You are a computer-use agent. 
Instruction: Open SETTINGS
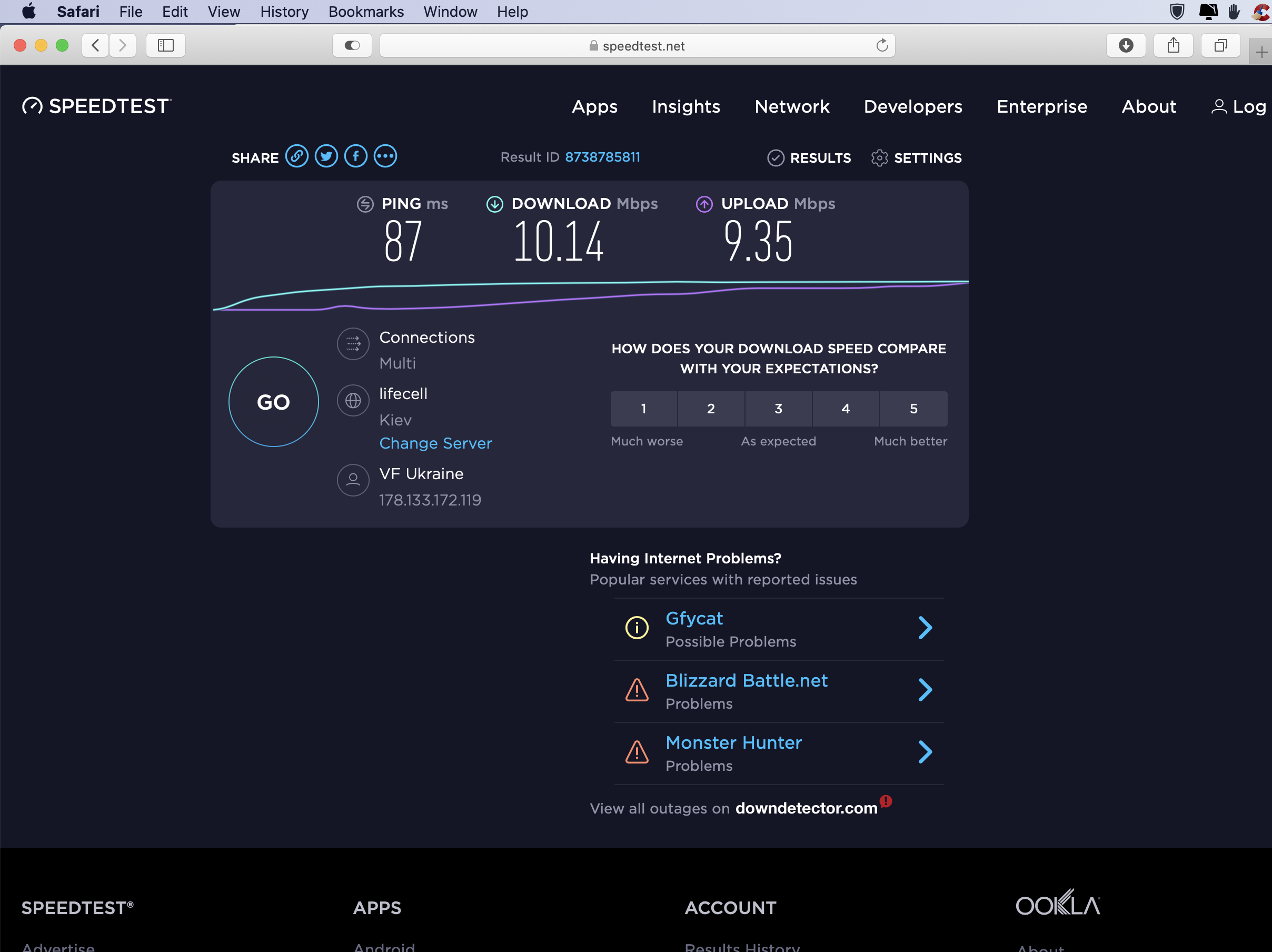coord(916,157)
